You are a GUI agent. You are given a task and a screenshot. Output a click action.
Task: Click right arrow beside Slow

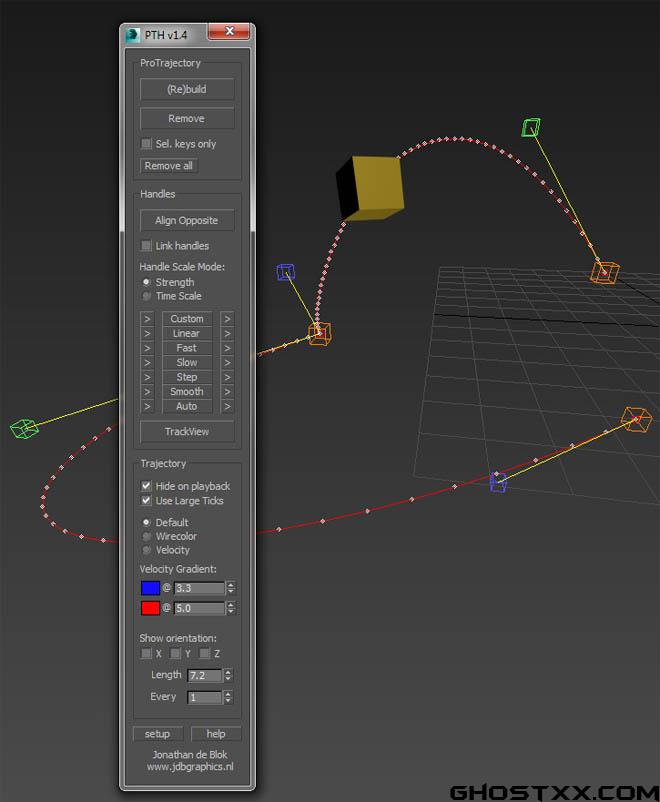pyautogui.click(x=227, y=362)
